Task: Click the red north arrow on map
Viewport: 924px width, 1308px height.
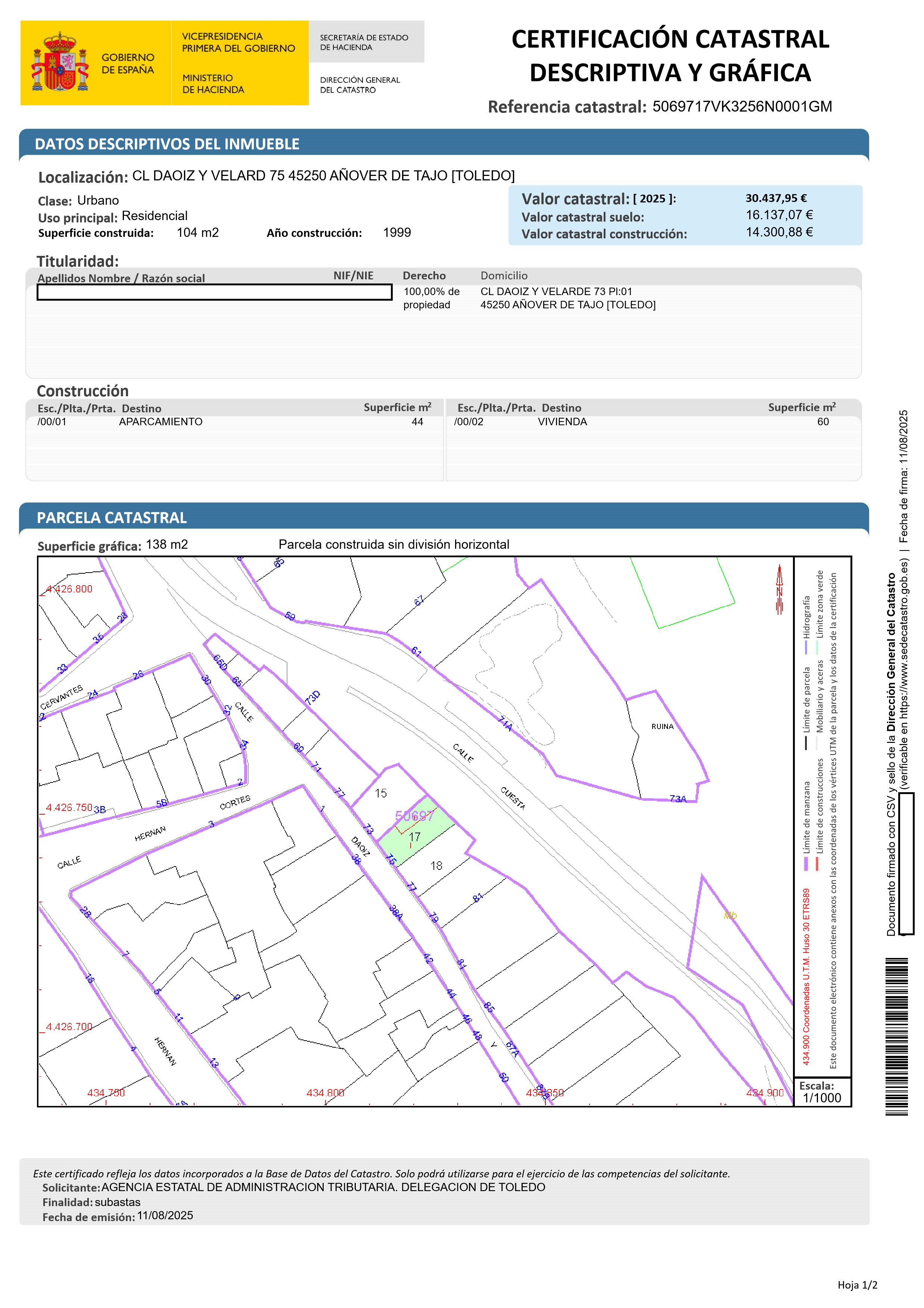Action: 780,590
